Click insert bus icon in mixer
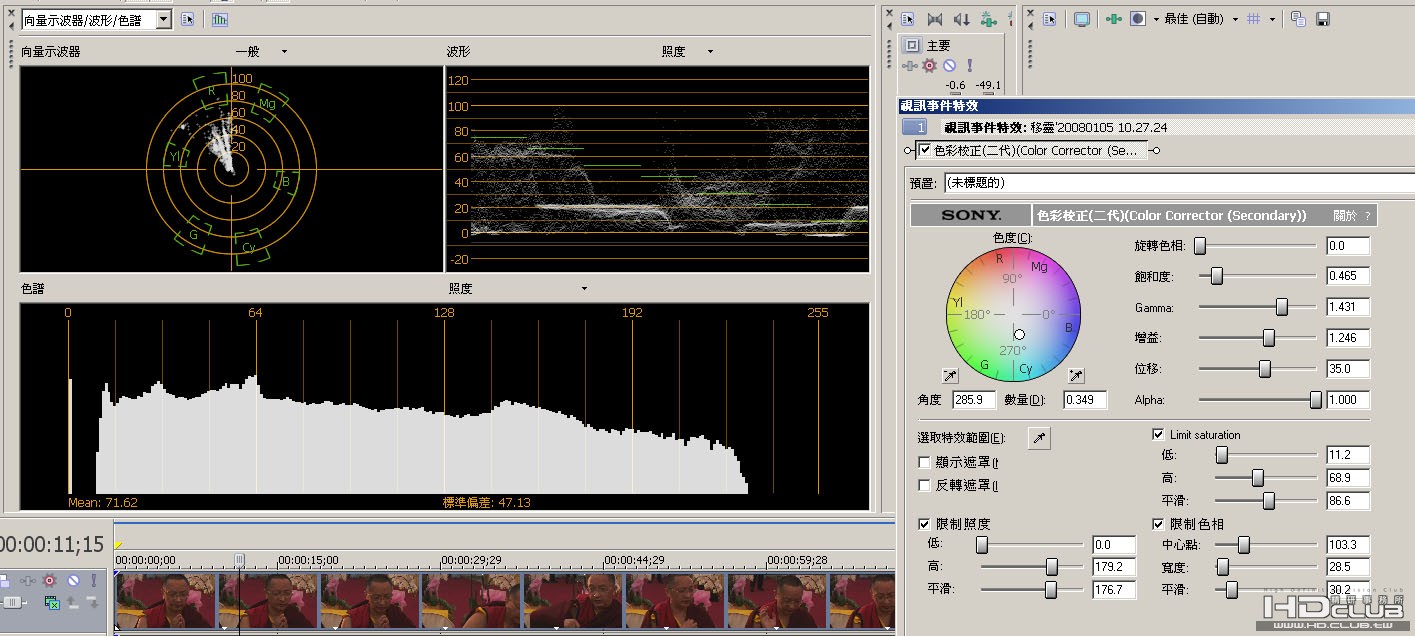Image resolution: width=1415 pixels, height=636 pixels. click(x=989, y=19)
